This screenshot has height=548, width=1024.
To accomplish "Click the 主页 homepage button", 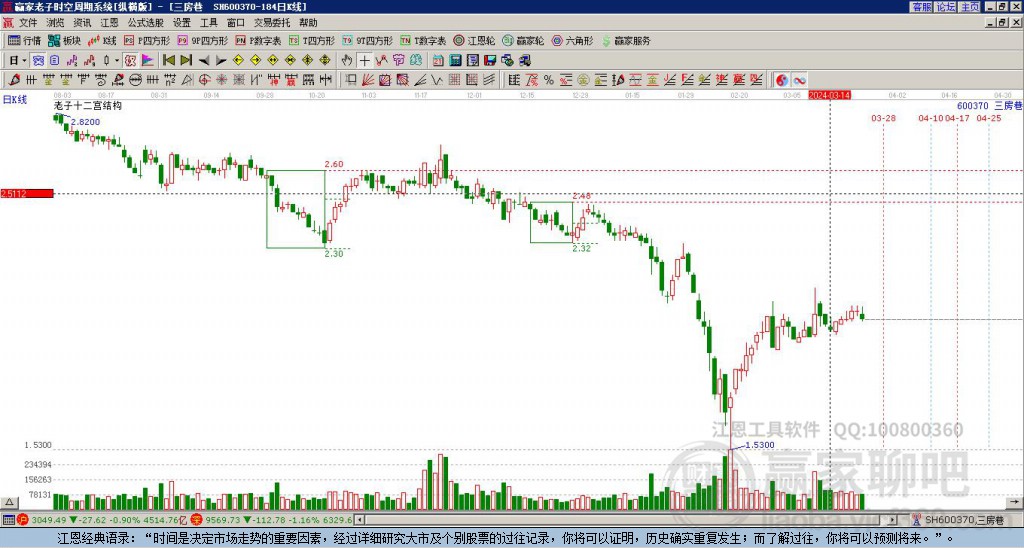I will pos(970,7).
